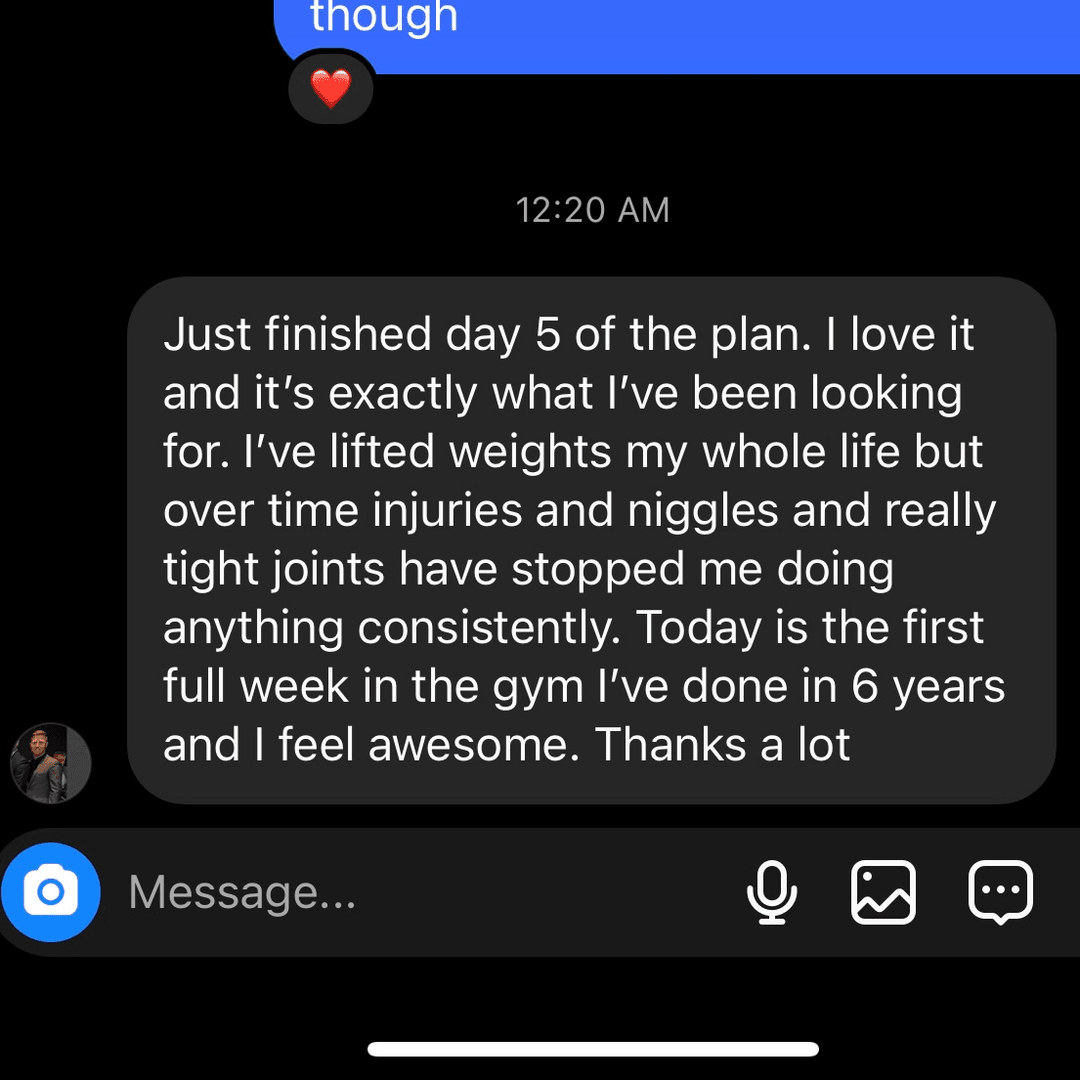Screen dimensions: 1080x1080
Task: Click "anything consistently" in the gray bubble
Action: click(x=391, y=628)
